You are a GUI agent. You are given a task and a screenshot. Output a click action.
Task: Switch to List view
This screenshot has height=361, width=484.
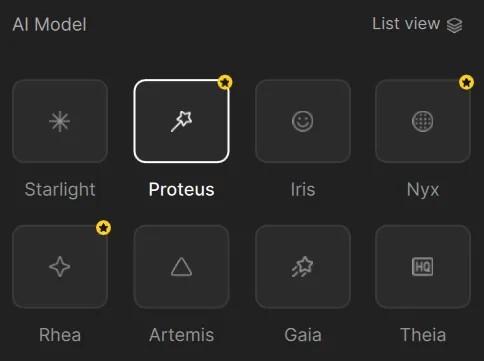pyautogui.click(x=417, y=24)
